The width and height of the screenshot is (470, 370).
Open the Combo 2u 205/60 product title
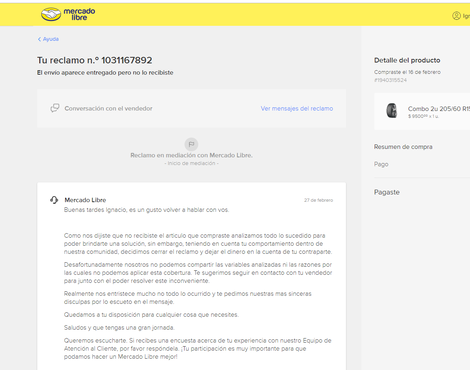(x=439, y=109)
